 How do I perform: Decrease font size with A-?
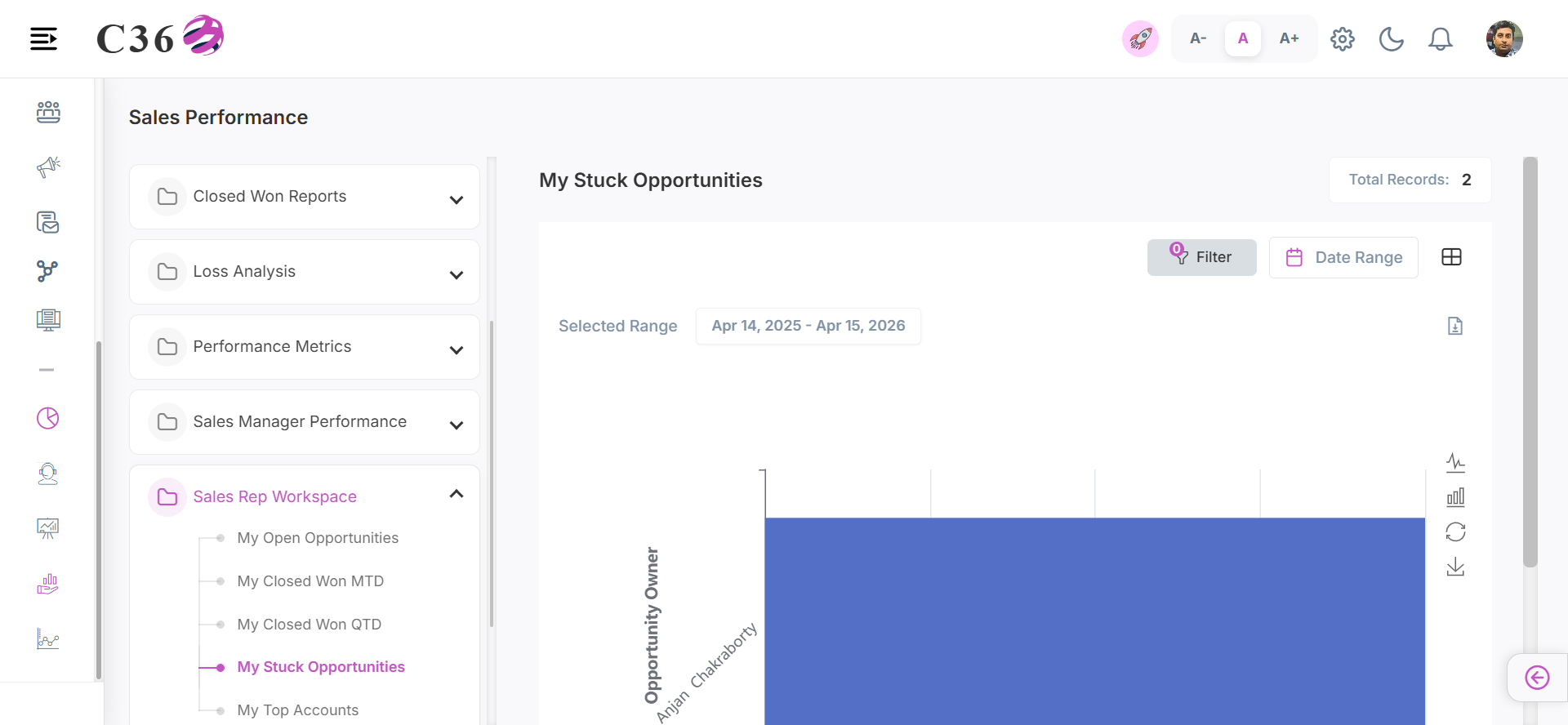(1198, 38)
